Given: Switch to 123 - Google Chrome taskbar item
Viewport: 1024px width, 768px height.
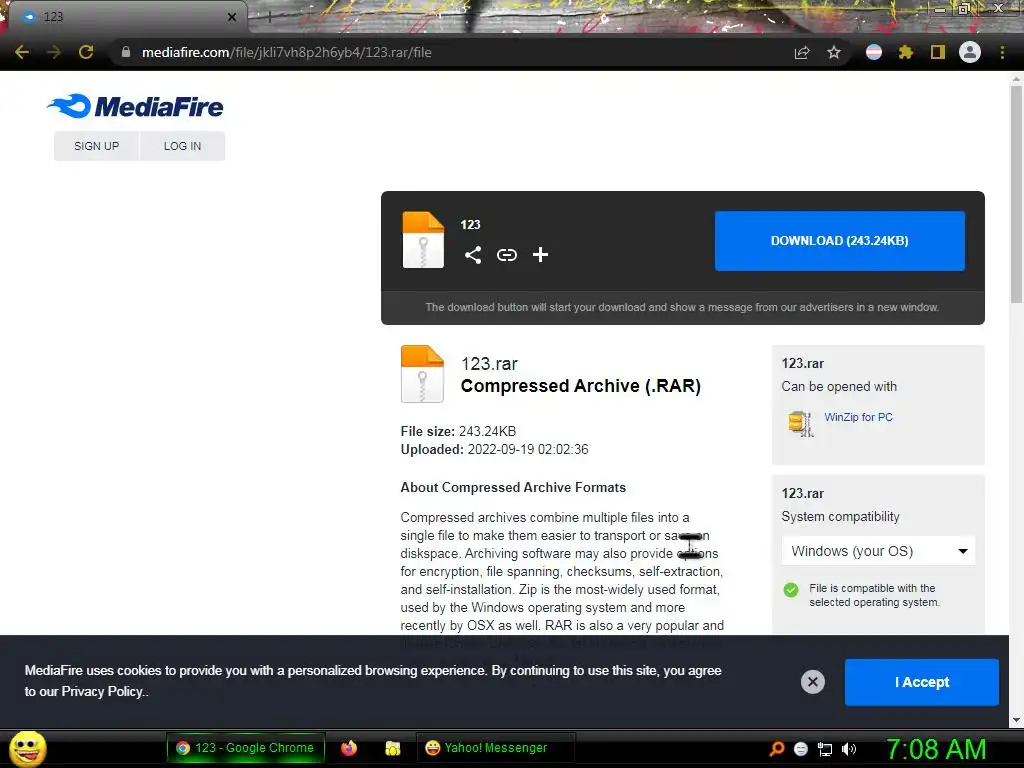Looking at the screenshot, I should tap(246, 748).
